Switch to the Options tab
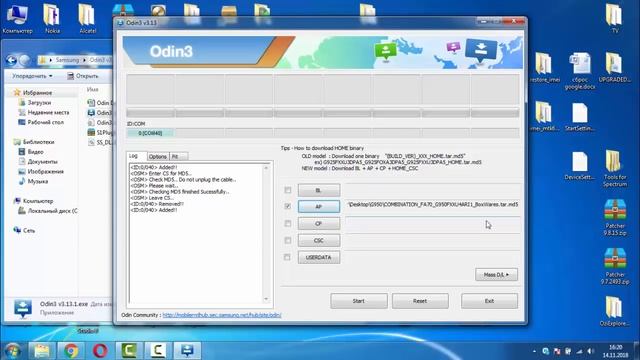 coord(158,156)
